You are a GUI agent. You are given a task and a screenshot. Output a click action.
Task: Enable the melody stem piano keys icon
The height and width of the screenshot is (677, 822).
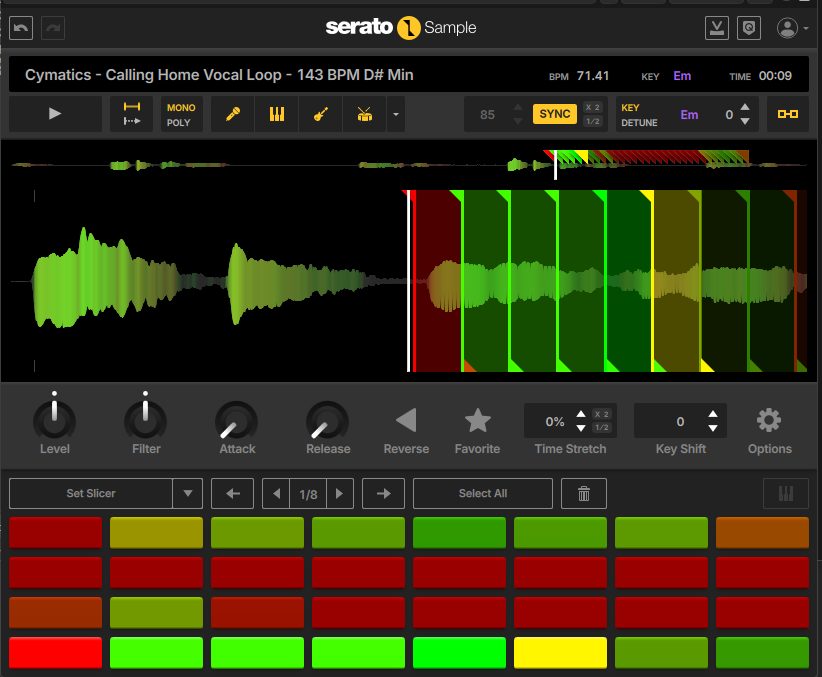[x=277, y=114]
